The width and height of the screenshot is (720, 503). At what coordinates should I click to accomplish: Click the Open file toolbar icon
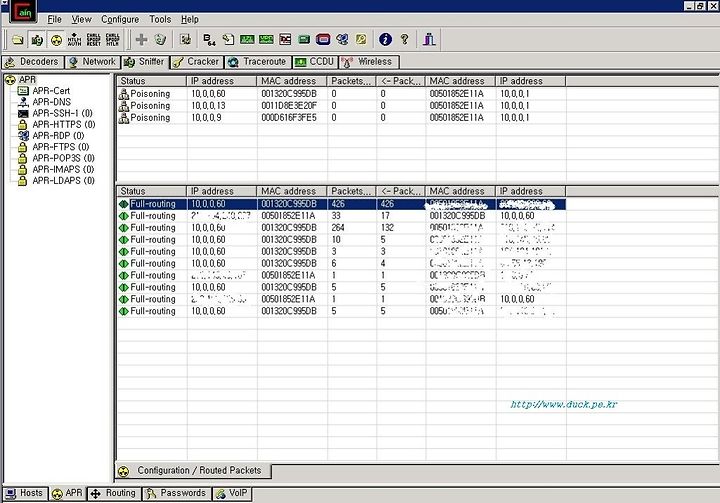(x=17, y=40)
